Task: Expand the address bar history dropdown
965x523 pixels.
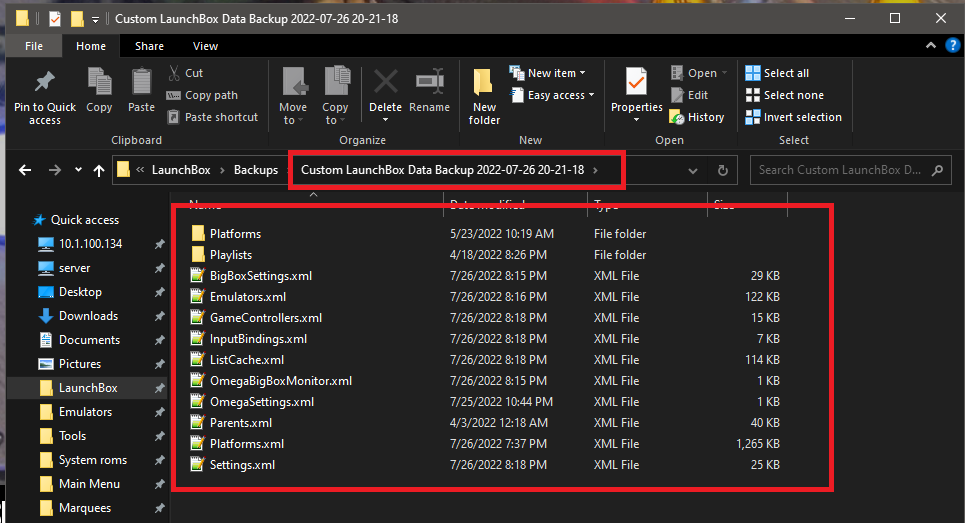Action: pyautogui.click(x=692, y=170)
